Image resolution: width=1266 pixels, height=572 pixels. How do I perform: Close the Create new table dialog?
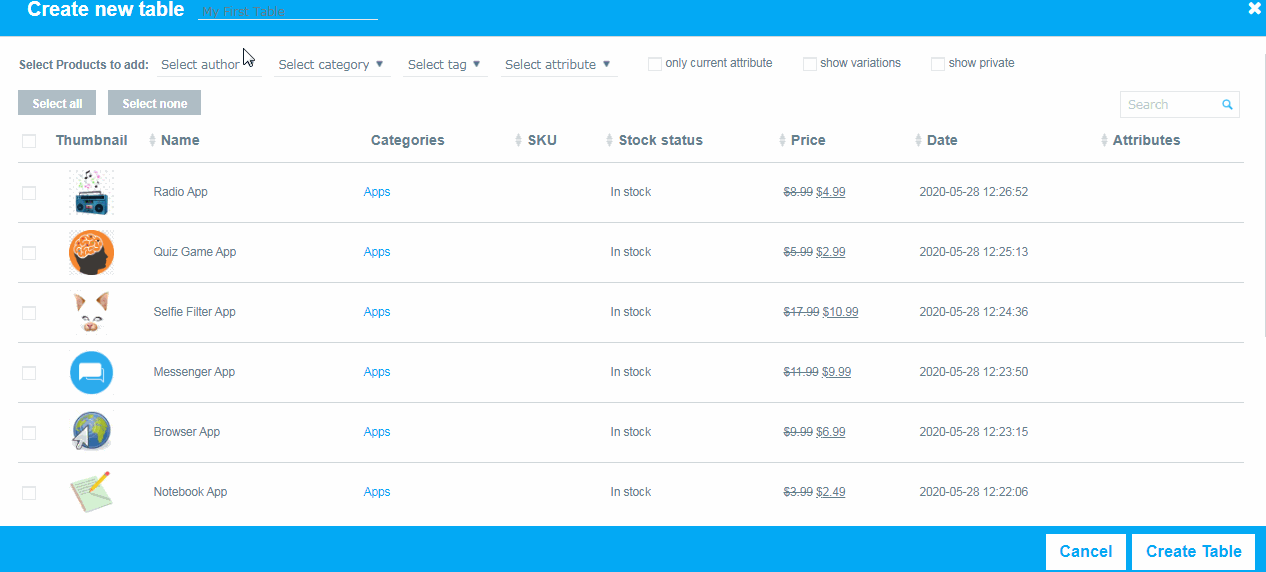point(1255,8)
